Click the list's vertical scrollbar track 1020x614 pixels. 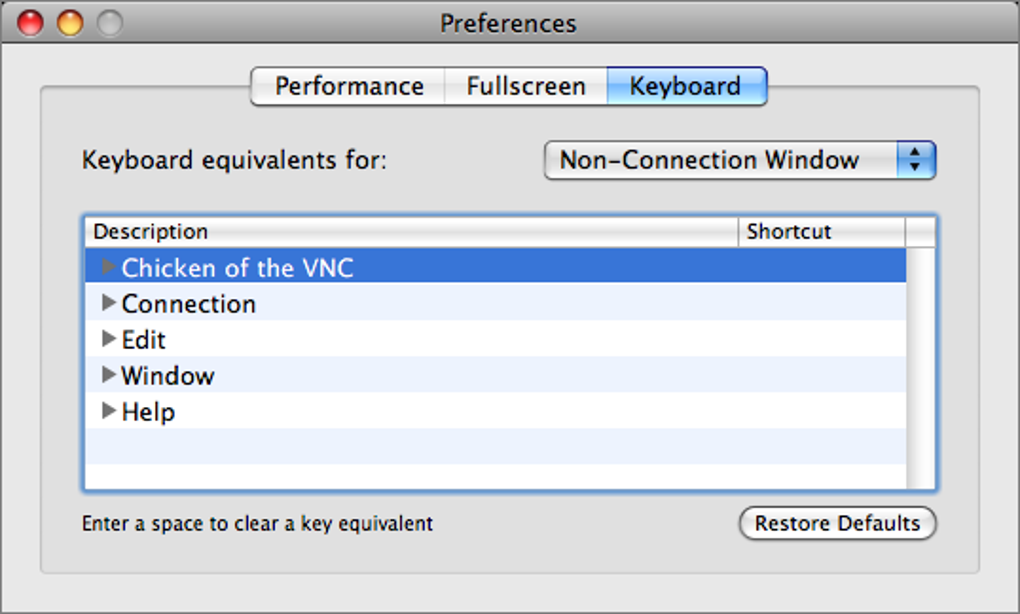point(920,370)
